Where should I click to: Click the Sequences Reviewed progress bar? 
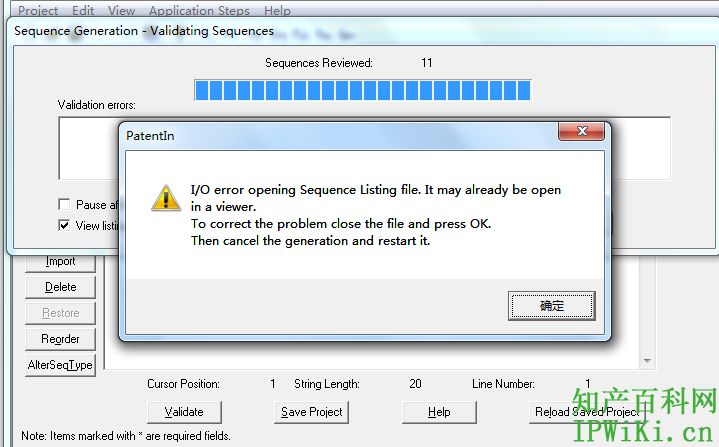click(363, 90)
